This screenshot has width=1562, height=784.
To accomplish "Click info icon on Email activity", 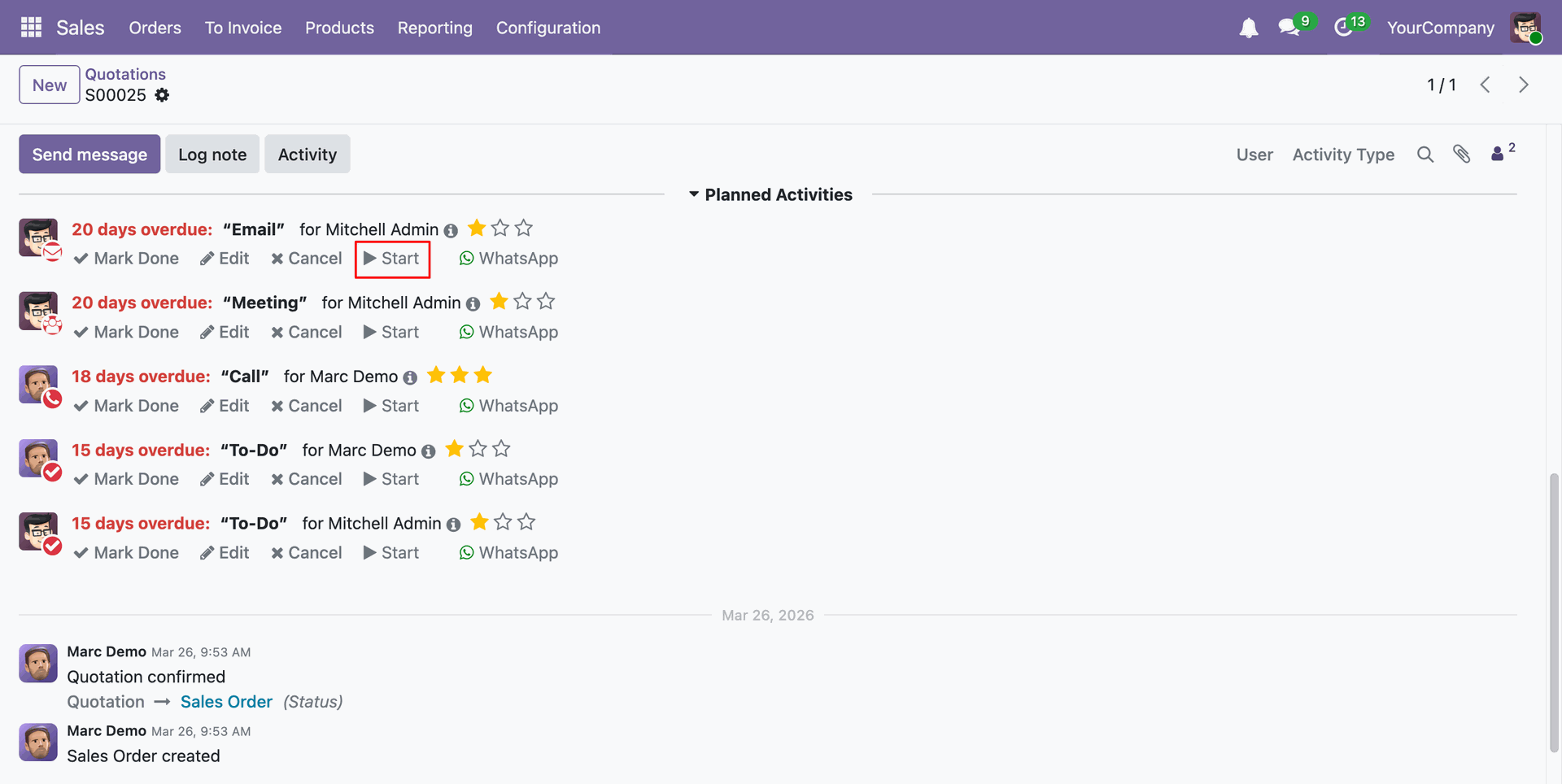I will point(451,231).
